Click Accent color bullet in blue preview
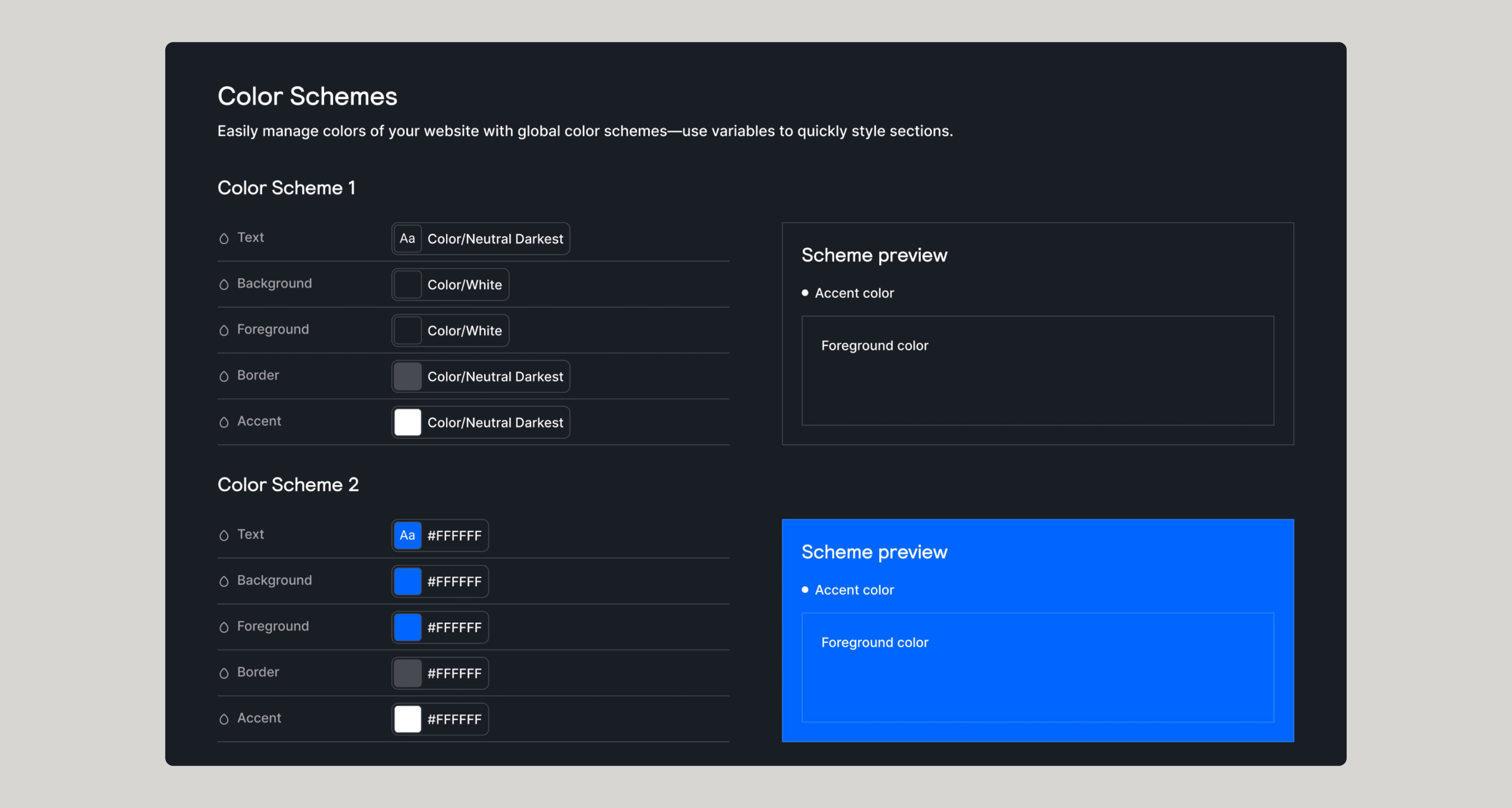 805,590
